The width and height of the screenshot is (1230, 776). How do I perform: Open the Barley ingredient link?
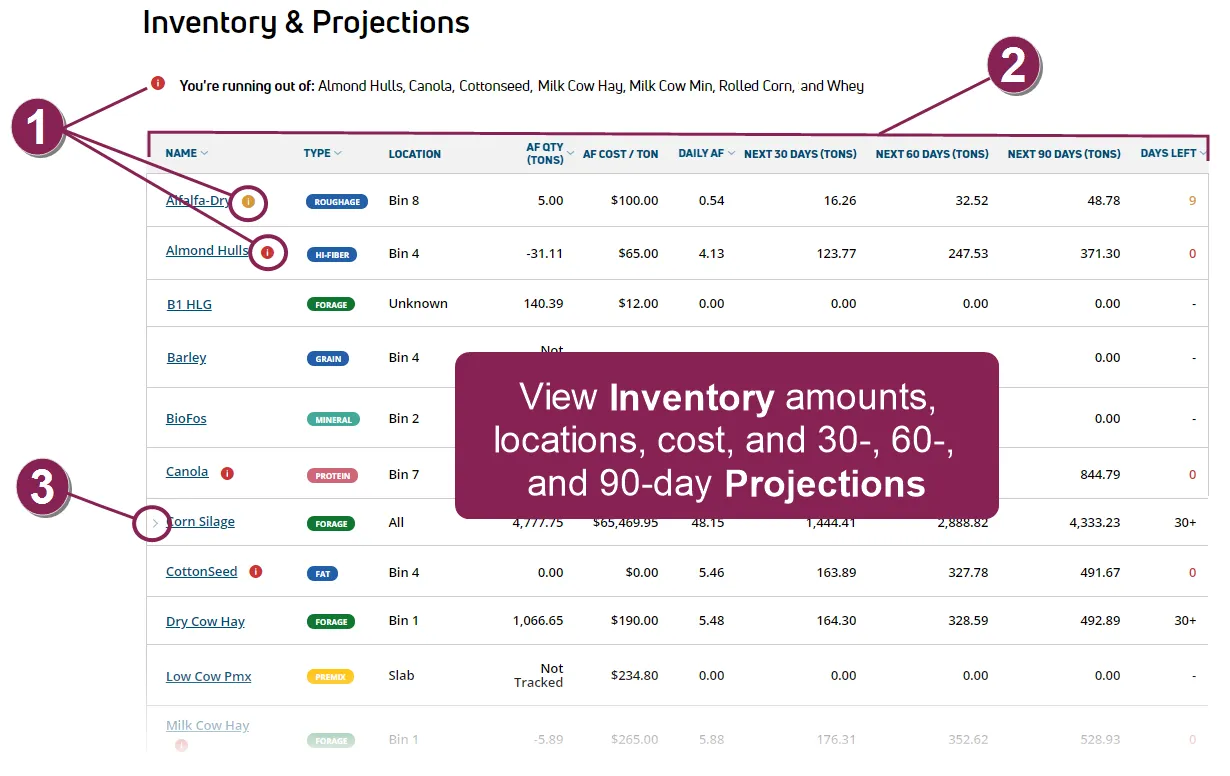coord(186,358)
